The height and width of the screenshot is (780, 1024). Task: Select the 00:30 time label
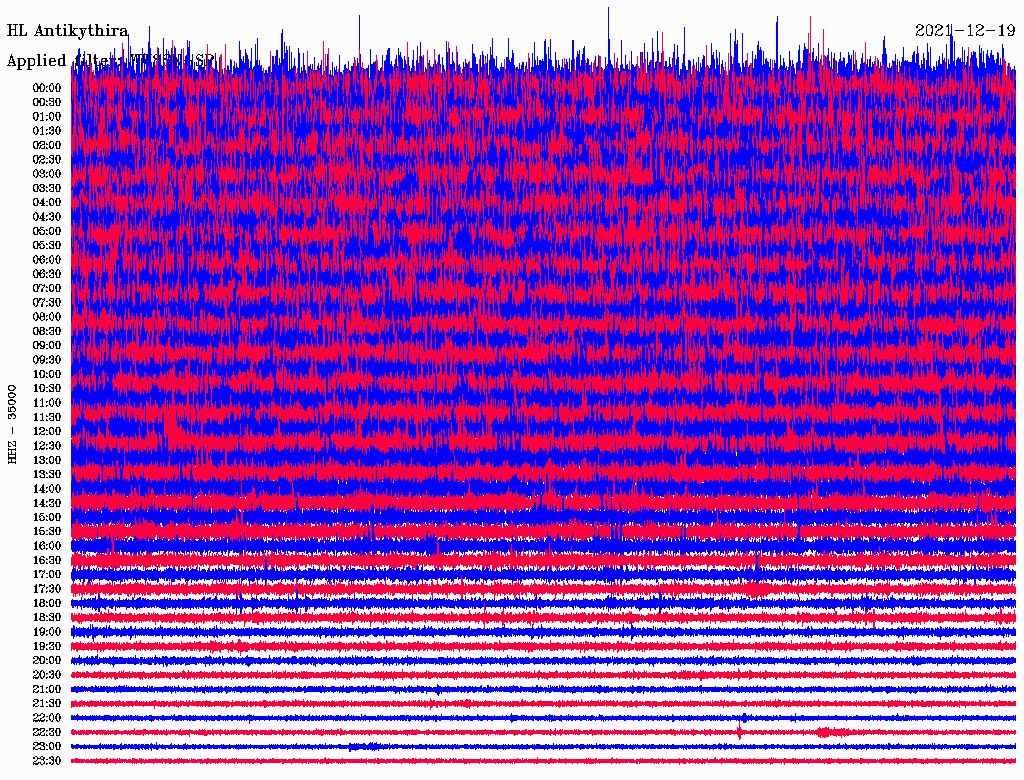click(x=47, y=103)
